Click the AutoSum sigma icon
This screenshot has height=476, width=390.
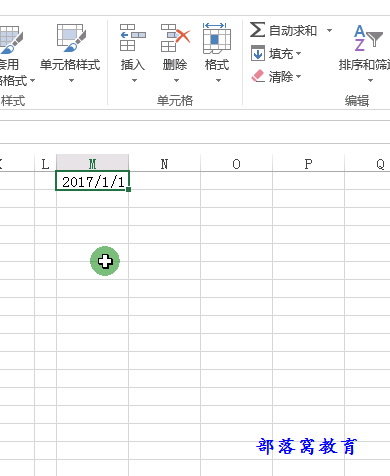(258, 30)
